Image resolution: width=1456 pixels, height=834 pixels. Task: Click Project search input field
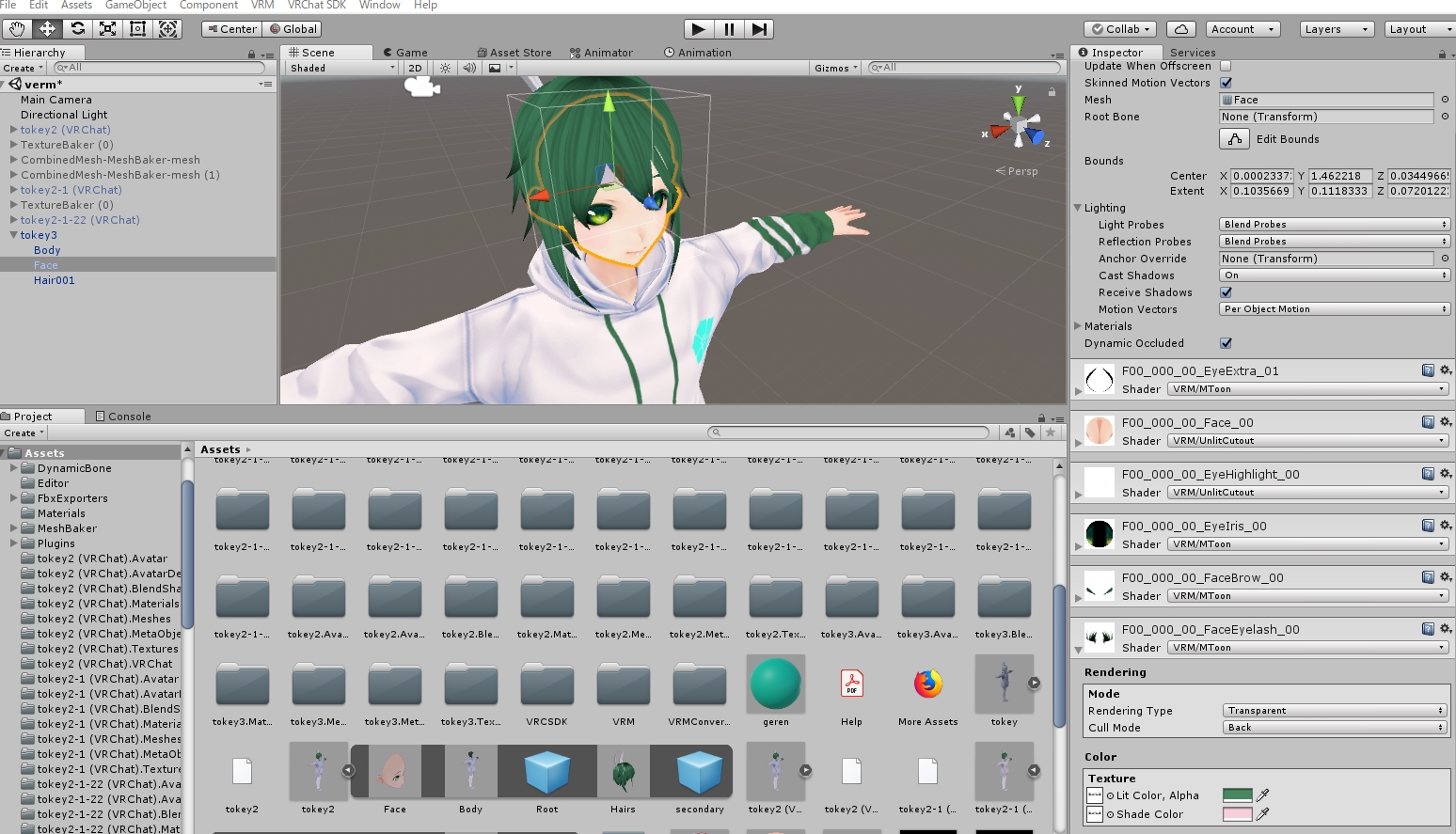[x=849, y=433]
